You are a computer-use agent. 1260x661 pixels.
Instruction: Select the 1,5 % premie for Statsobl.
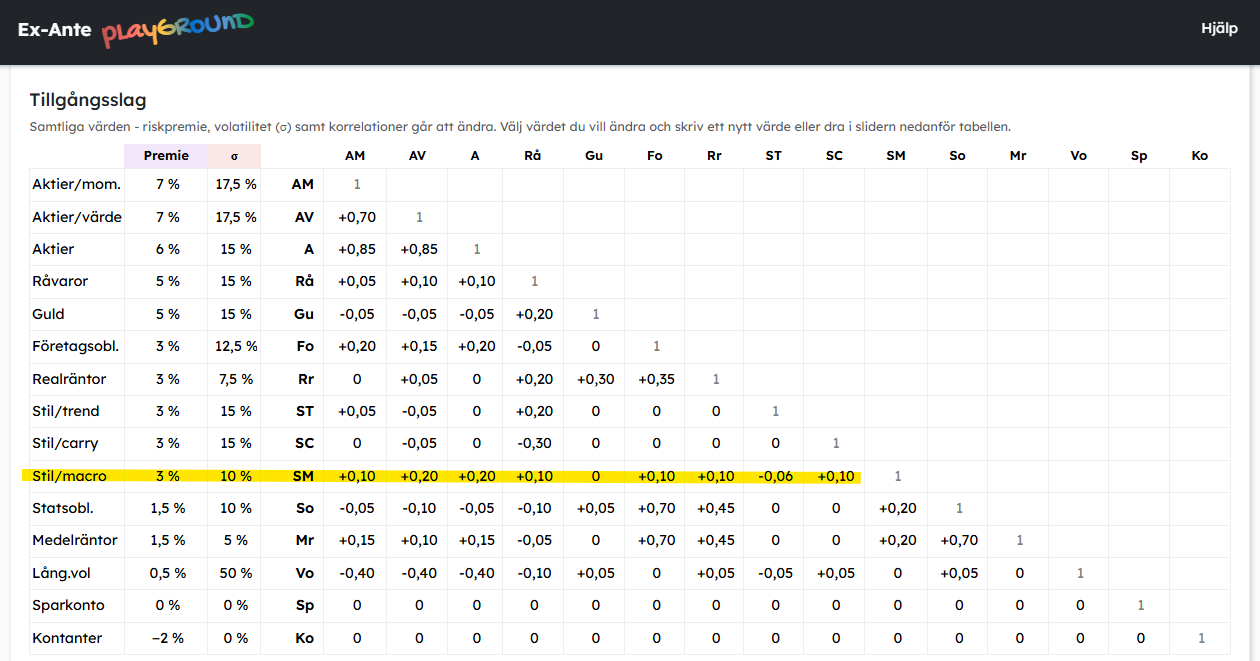point(166,508)
